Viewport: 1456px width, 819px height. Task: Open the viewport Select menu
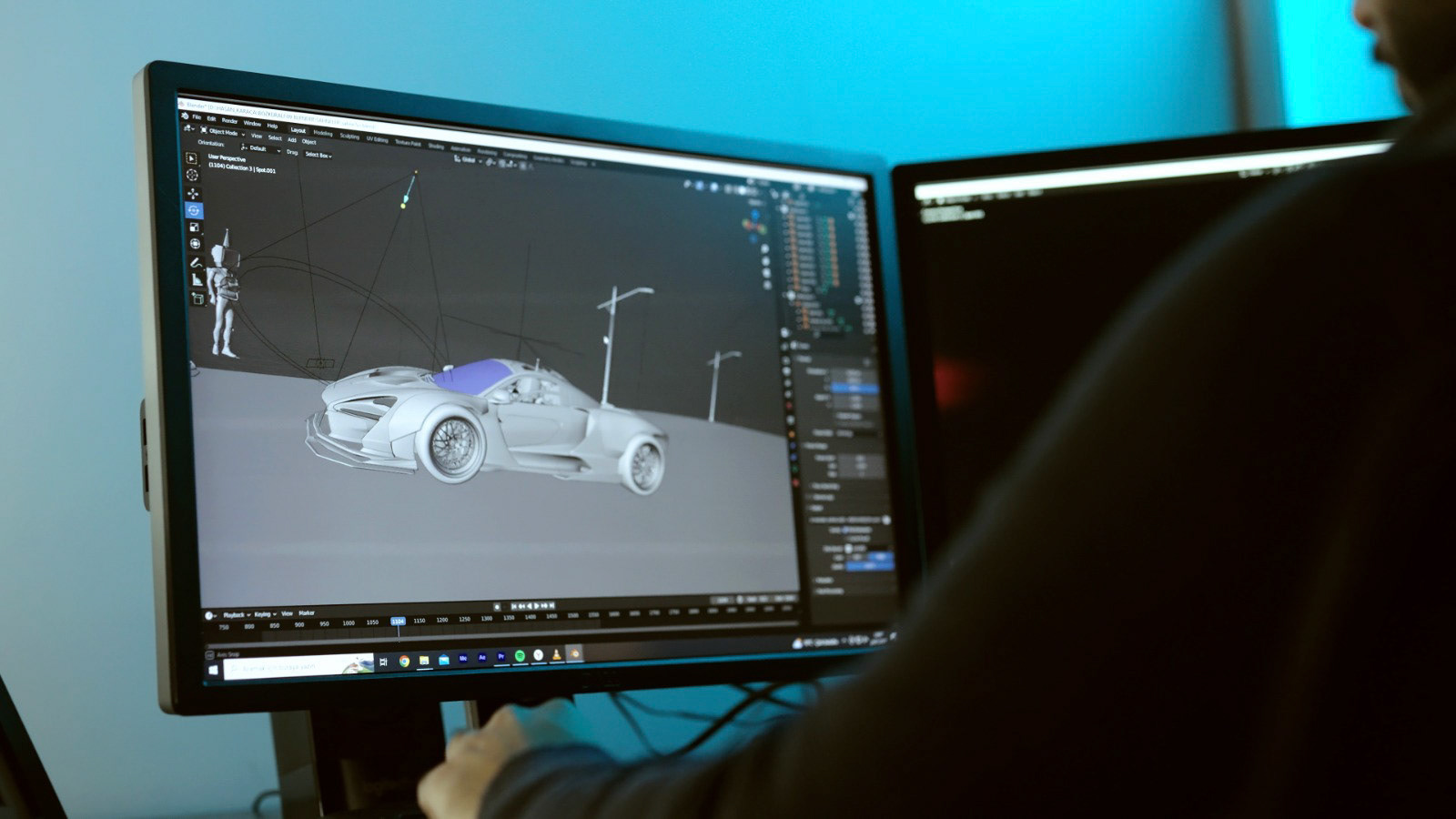(275, 138)
